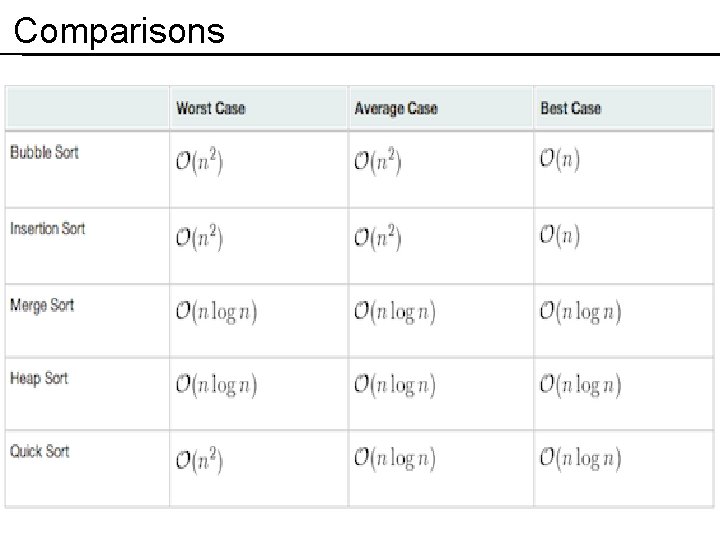Click Heap Sort's best case complexity cell
720x540 pixels.
click(x=581, y=385)
